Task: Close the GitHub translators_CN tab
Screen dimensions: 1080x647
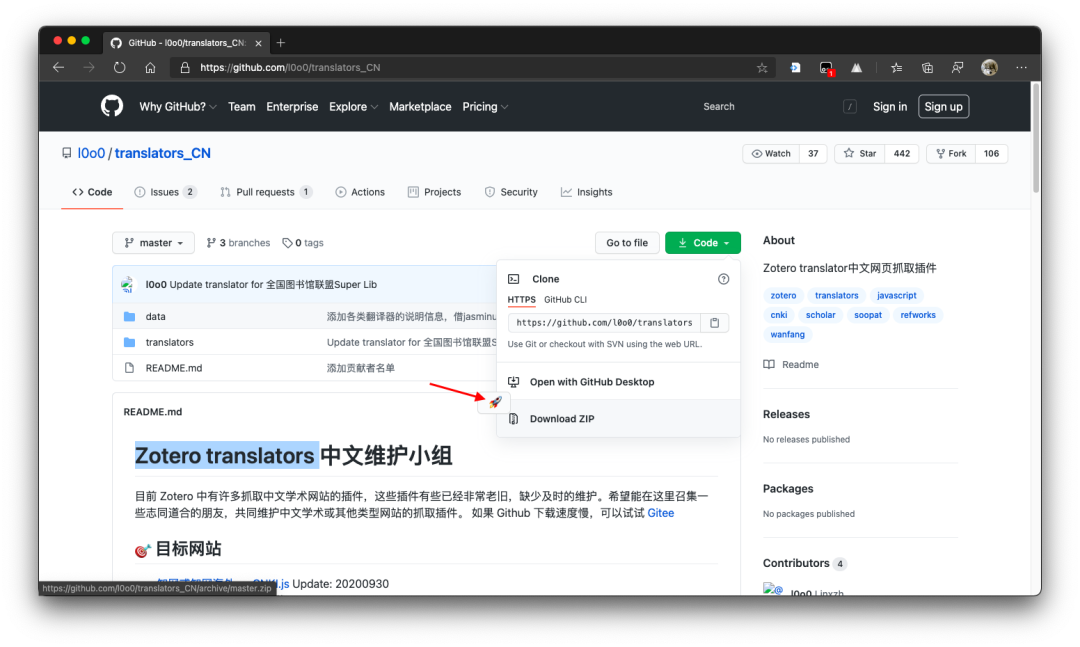Action: (x=258, y=43)
